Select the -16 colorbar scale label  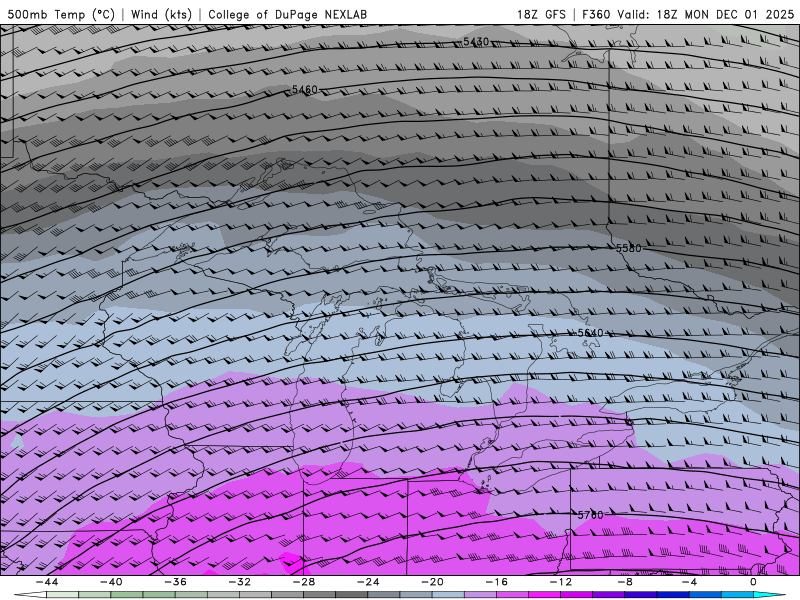[497, 582]
